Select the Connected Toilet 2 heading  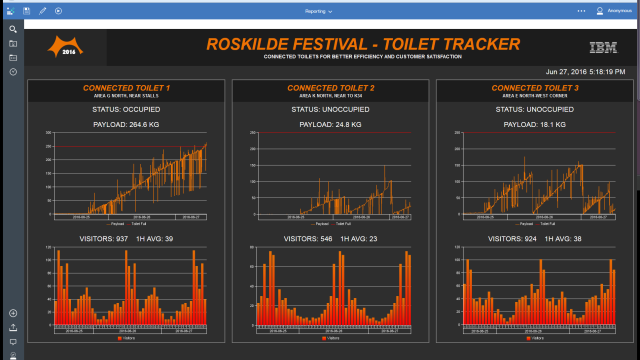[331, 88]
